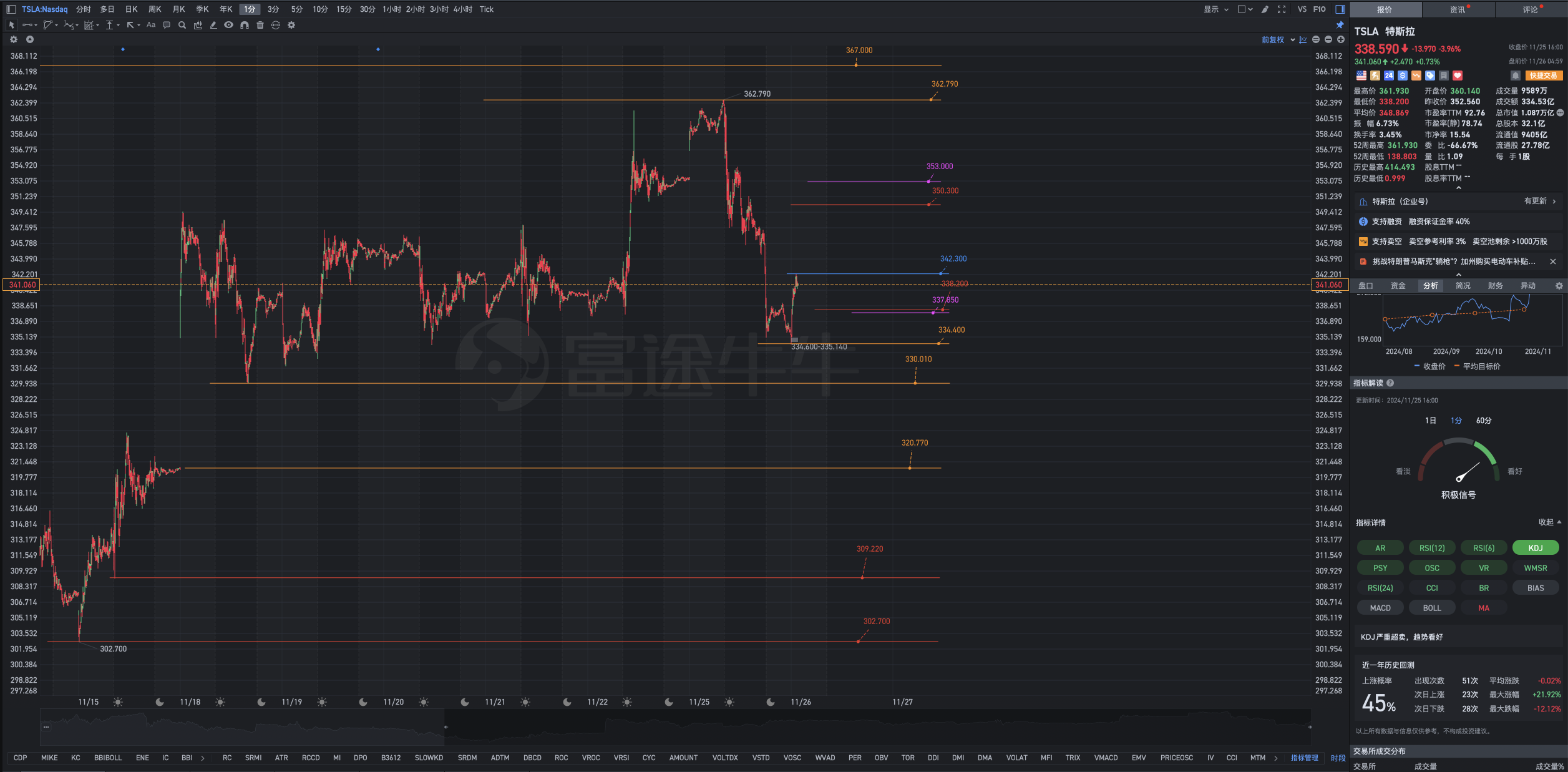Select 60分 indicator interpretation period

click(x=1483, y=421)
